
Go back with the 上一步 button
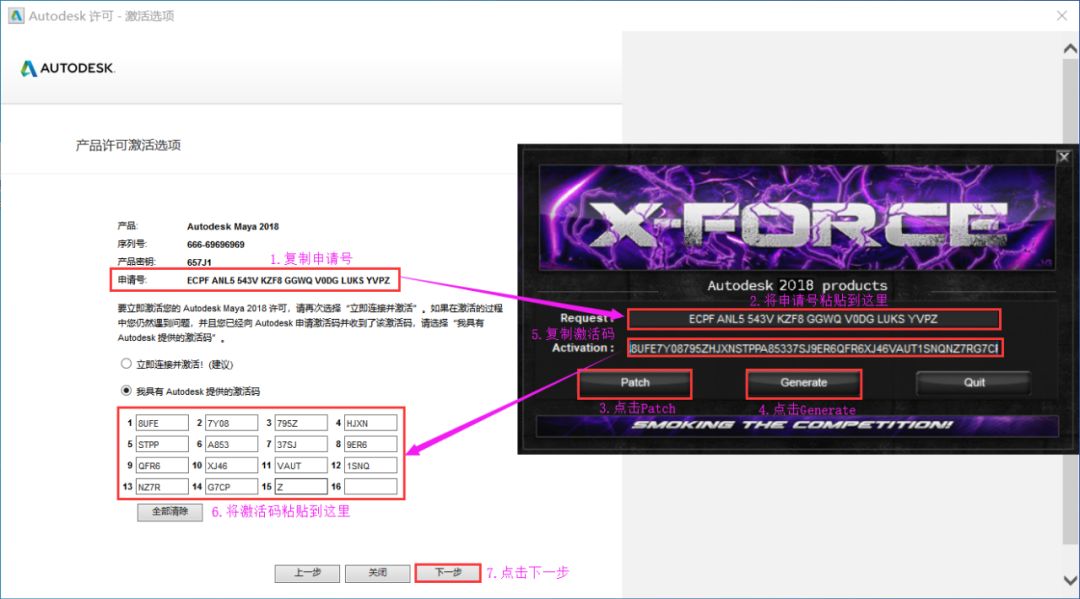(307, 573)
